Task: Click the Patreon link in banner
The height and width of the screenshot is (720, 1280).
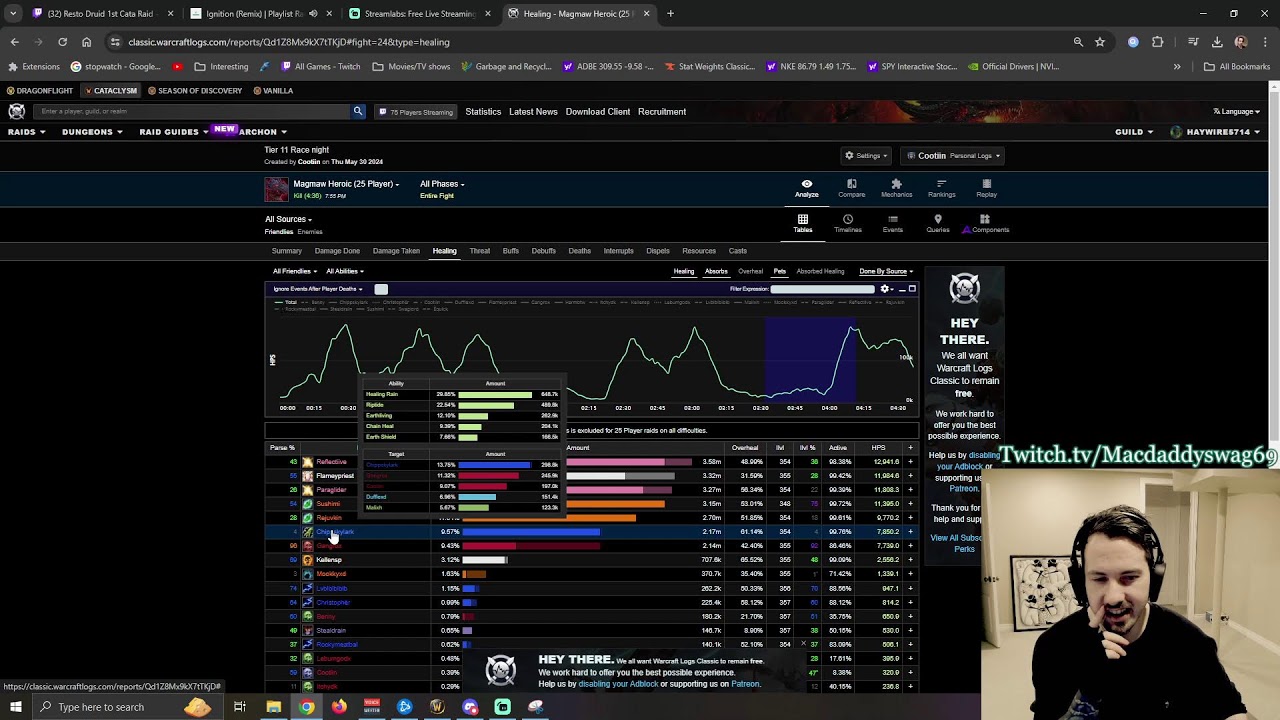Action: 745,684
